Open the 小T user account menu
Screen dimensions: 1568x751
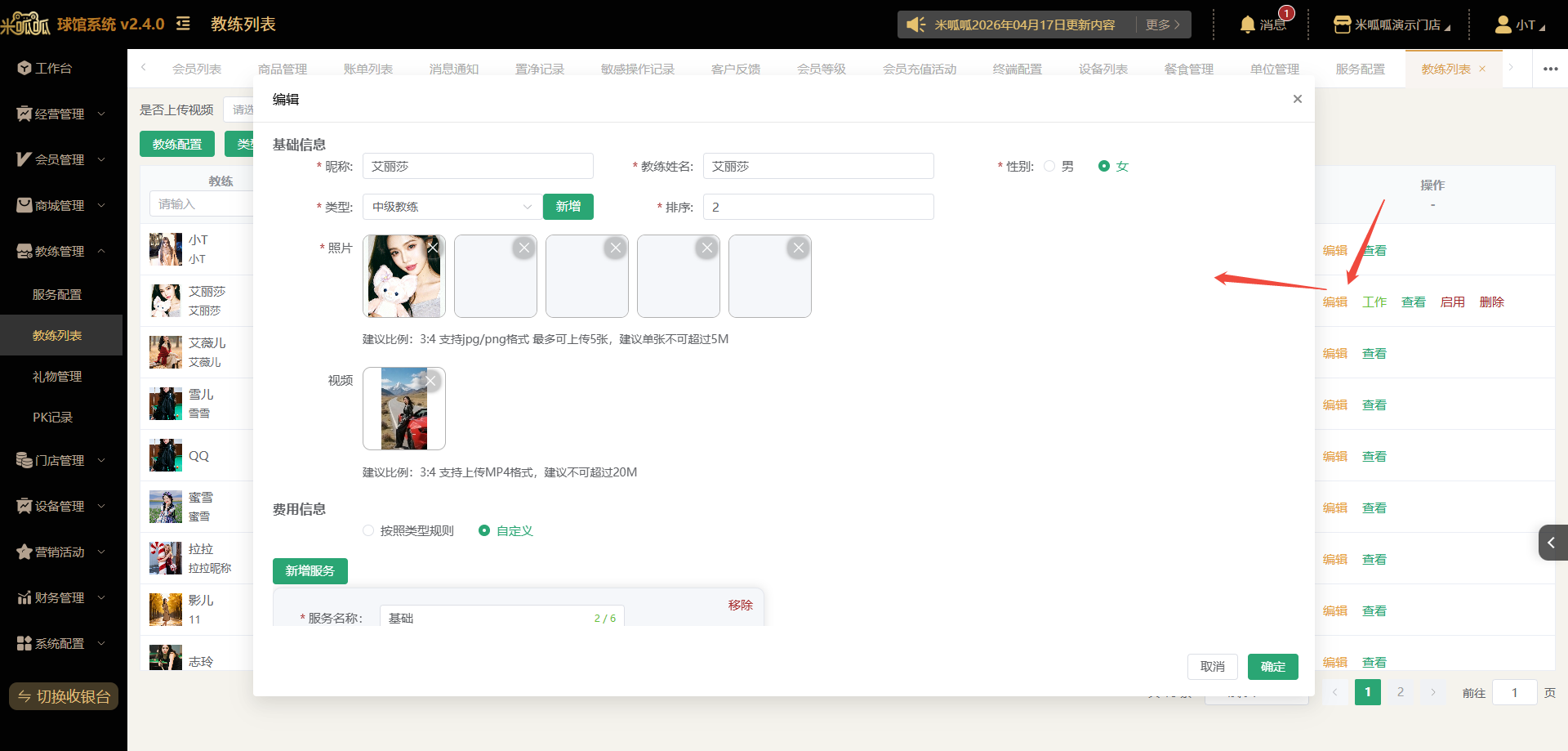[x=1520, y=25]
